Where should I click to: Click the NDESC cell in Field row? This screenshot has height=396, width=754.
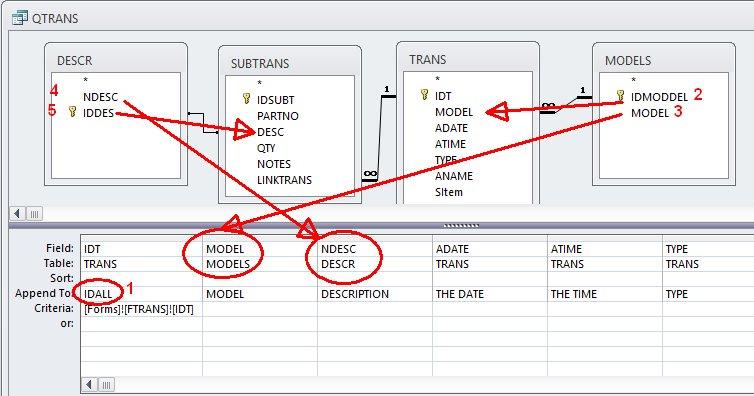pos(375,249)
